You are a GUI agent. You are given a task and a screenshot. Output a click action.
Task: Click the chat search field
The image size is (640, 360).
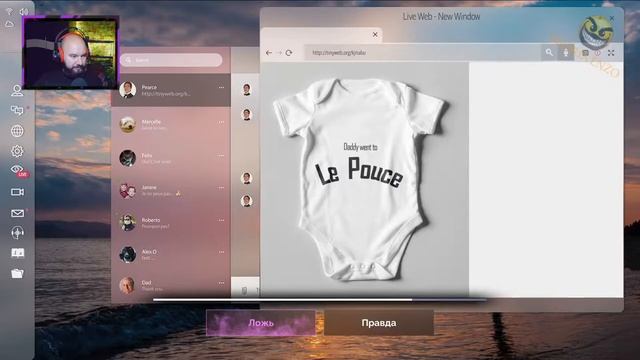coord(171,60)
